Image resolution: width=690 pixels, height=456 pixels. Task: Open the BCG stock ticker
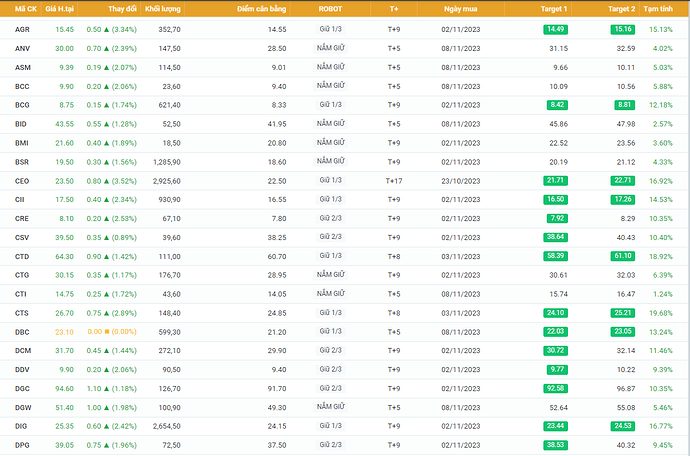[22, 105]
